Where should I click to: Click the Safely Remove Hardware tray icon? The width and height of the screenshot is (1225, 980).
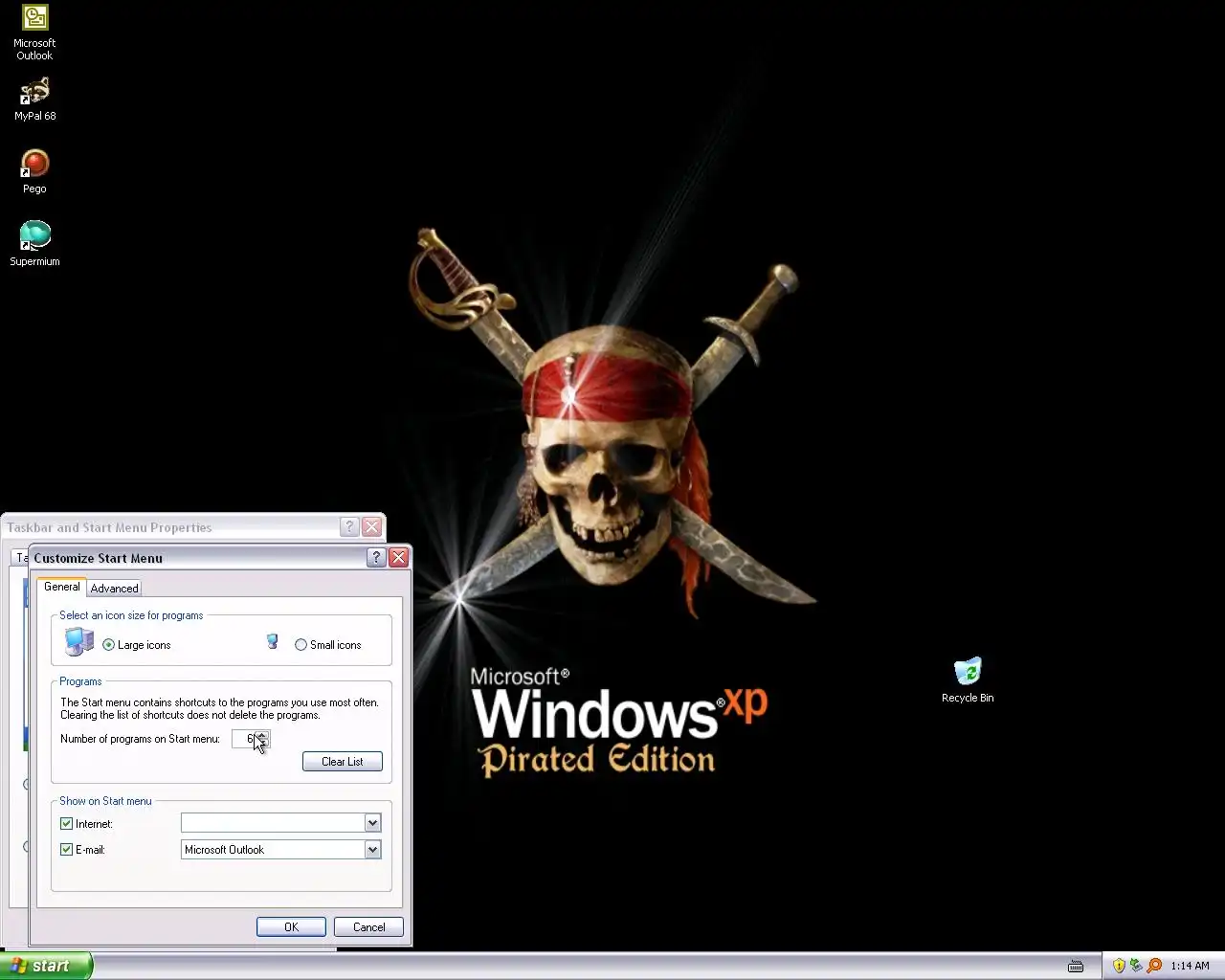point(1136,966)
